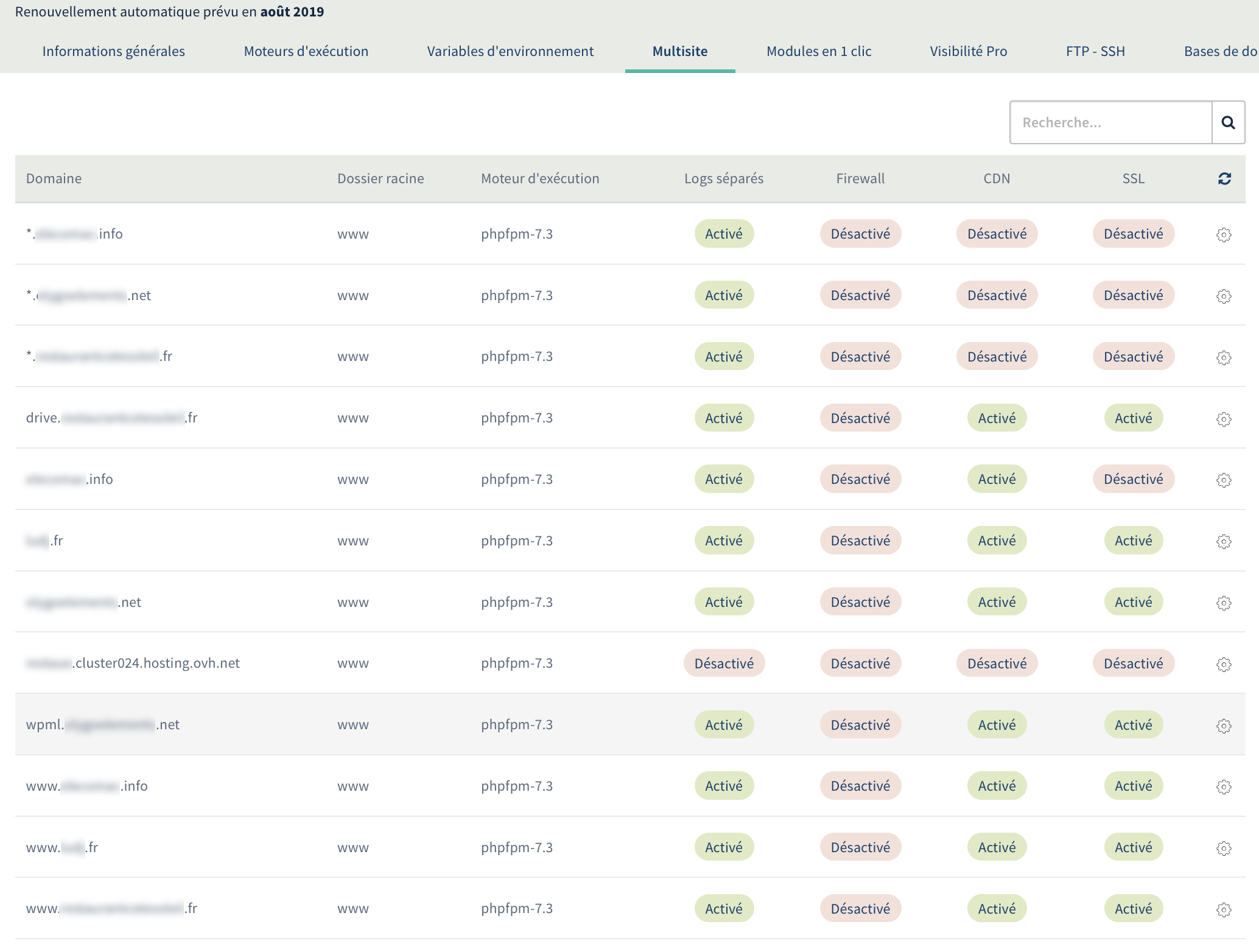Open gear menu for wildcard .net row

pyautogui.click(x=1224, y=296)
